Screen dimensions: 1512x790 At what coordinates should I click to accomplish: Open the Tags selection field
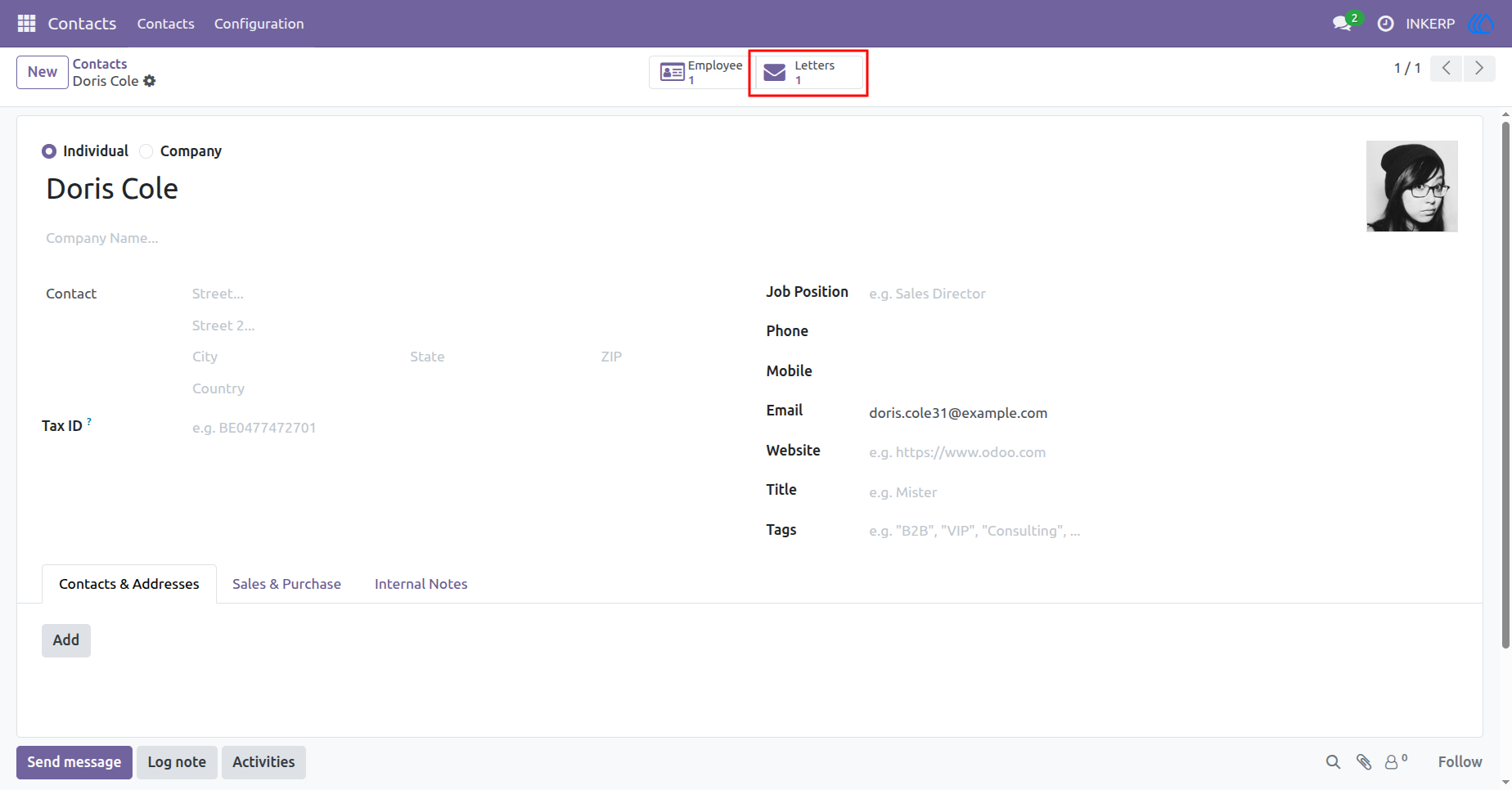[1162, 531]
